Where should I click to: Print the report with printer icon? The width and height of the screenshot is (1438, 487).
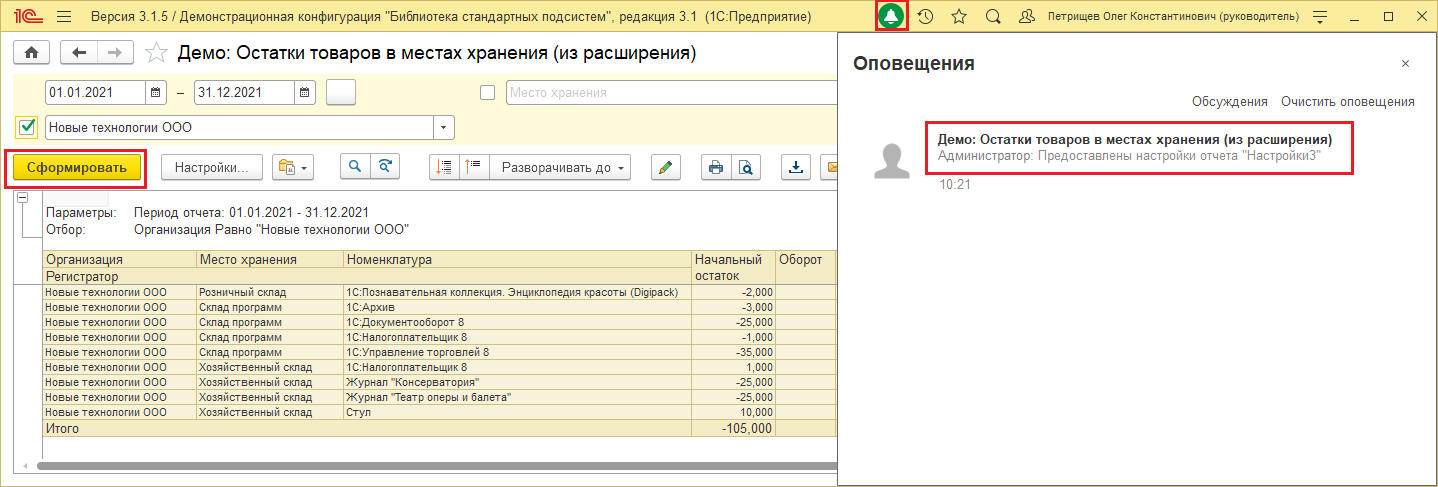pos(716,168)
